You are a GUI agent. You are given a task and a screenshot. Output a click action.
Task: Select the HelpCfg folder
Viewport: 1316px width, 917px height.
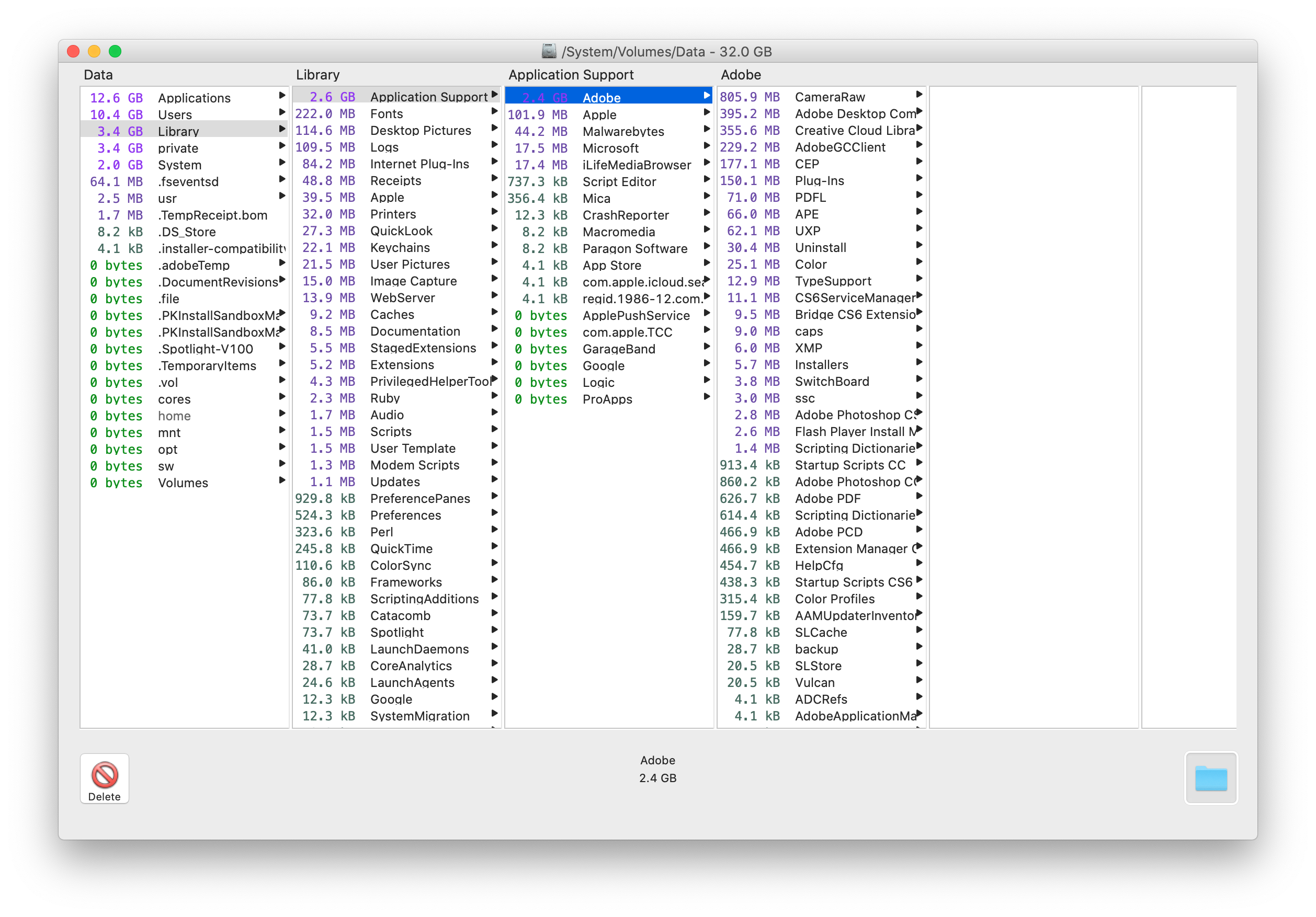click(821, 565)
